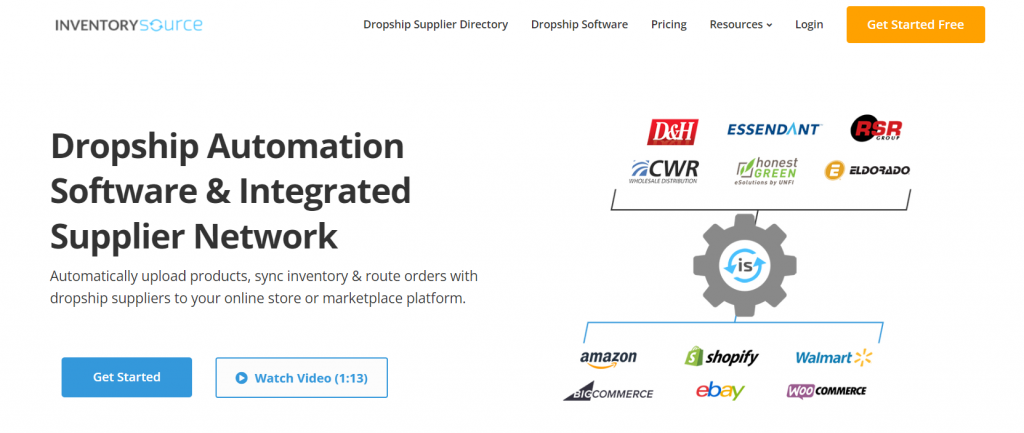
Task: Click the Amazon marketplace logo
Action: pos(608,359)
